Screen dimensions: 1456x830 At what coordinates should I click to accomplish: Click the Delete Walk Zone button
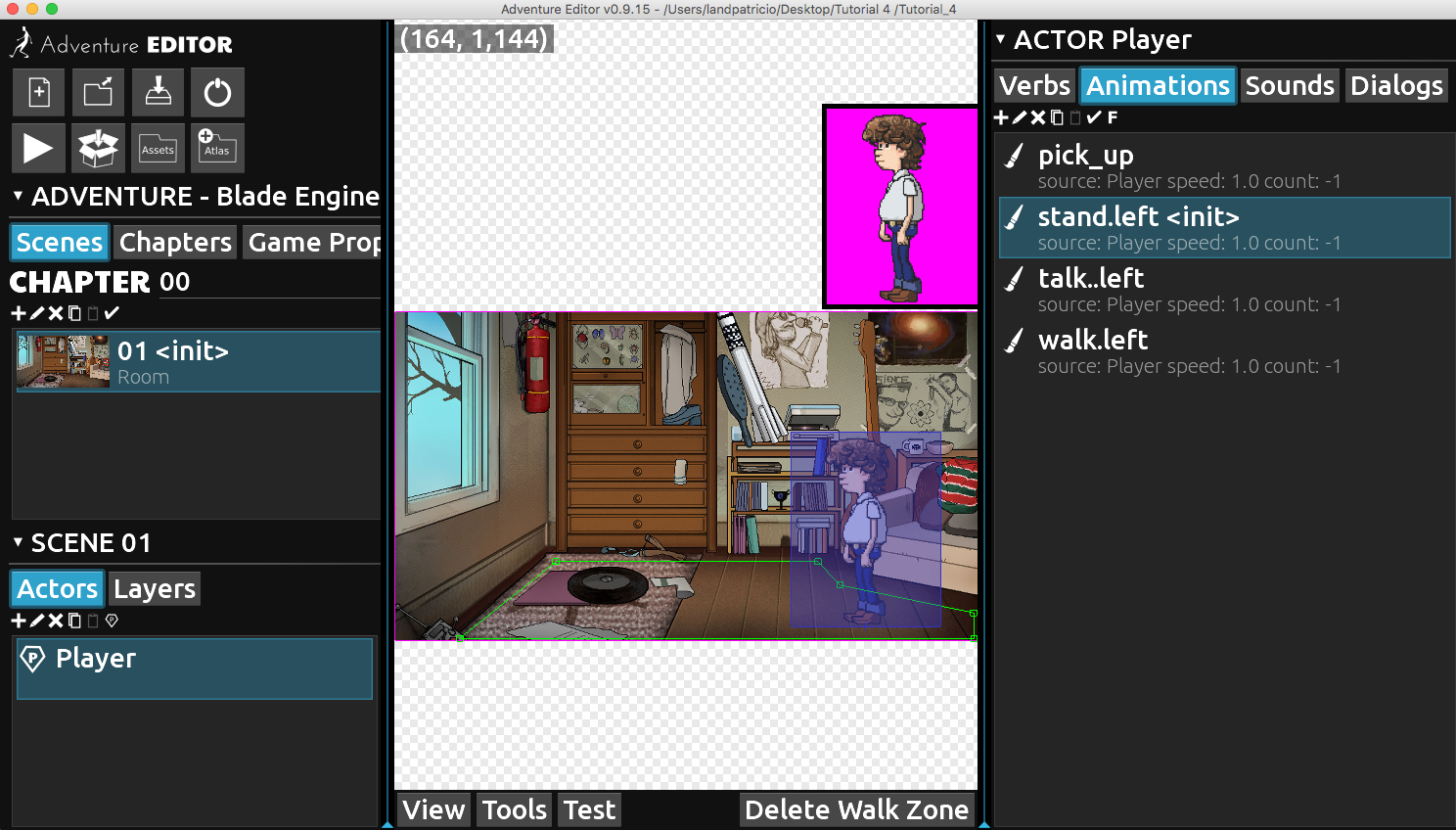point(856,810)
